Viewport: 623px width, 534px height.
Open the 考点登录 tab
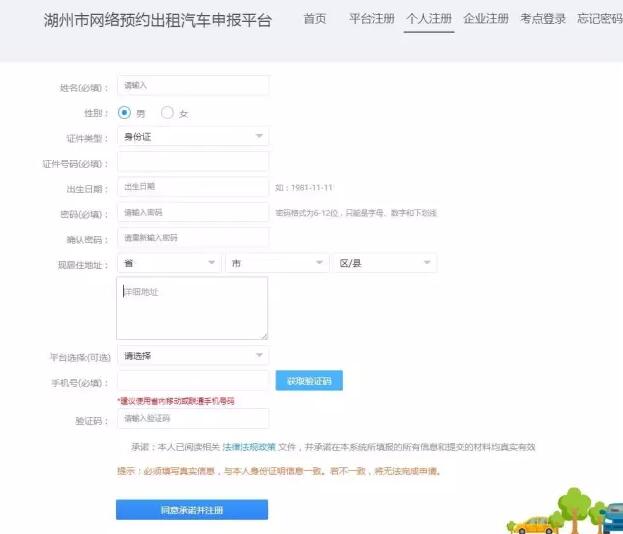[x=543, y=19]
